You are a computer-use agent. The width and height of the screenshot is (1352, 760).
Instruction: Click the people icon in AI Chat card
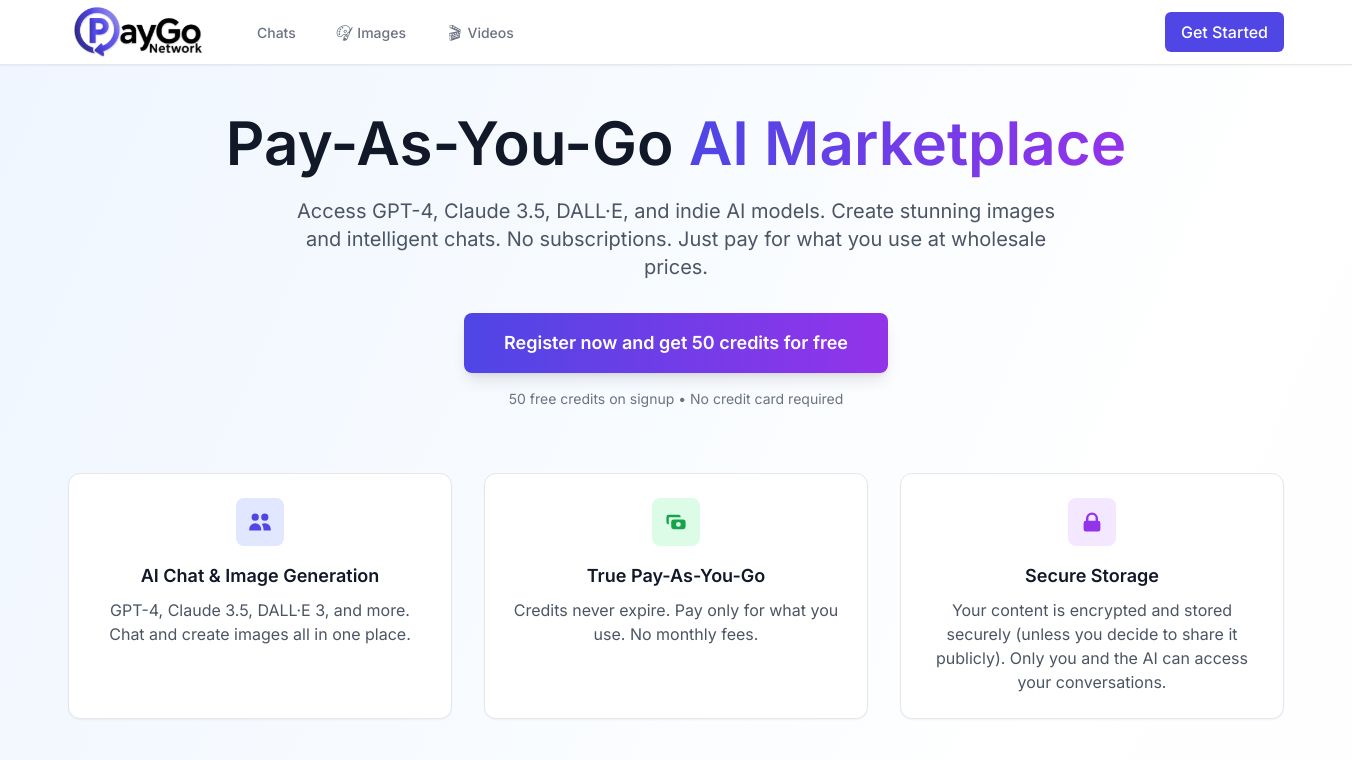click(260, 522)
